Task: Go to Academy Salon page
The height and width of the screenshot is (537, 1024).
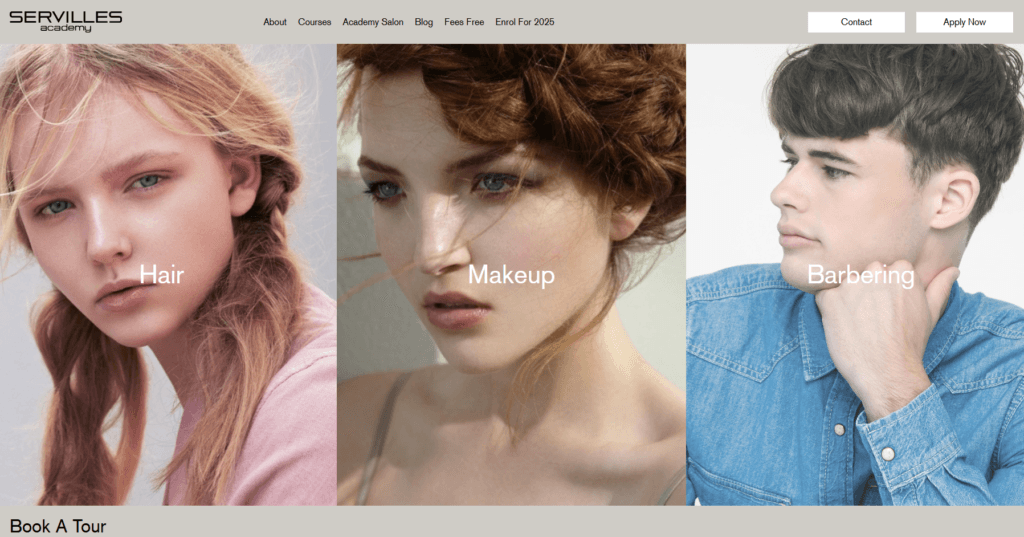Action: pyautogui.click(x=373, y=22)
